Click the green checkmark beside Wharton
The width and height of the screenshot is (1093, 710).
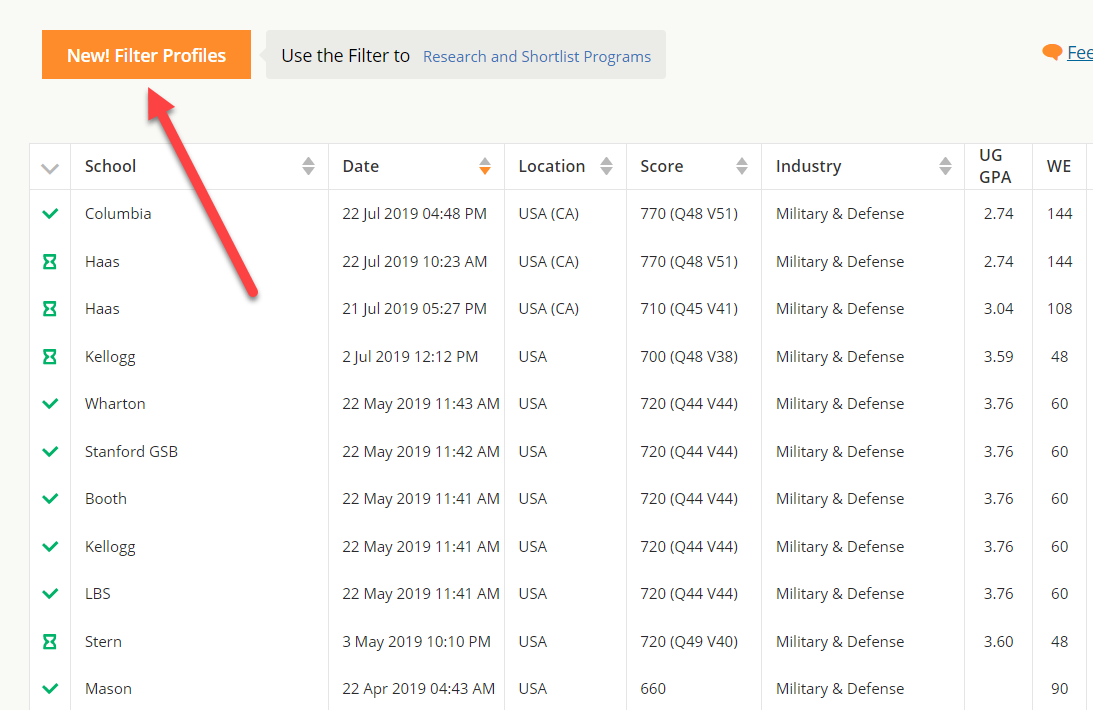click(50, 404)
